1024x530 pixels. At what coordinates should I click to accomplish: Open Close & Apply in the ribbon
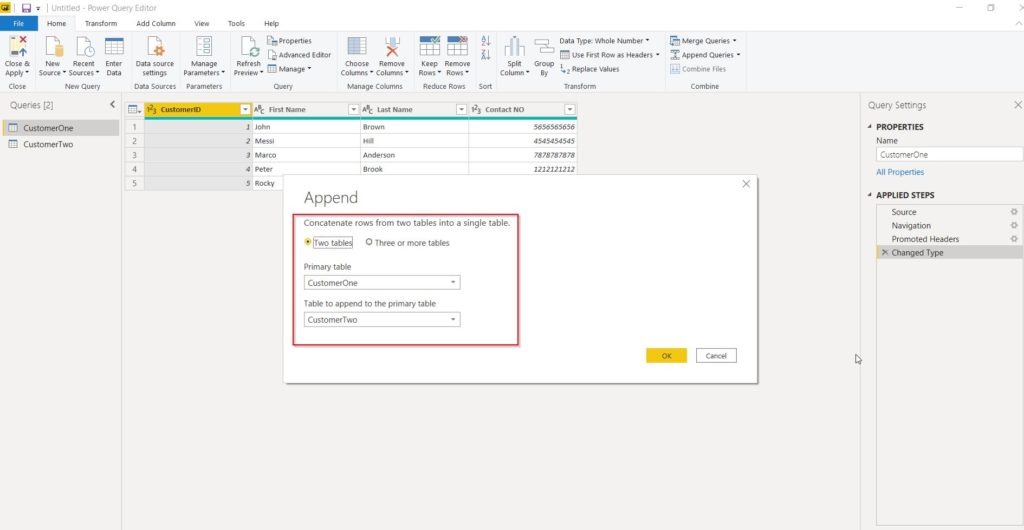coord(17,57)
